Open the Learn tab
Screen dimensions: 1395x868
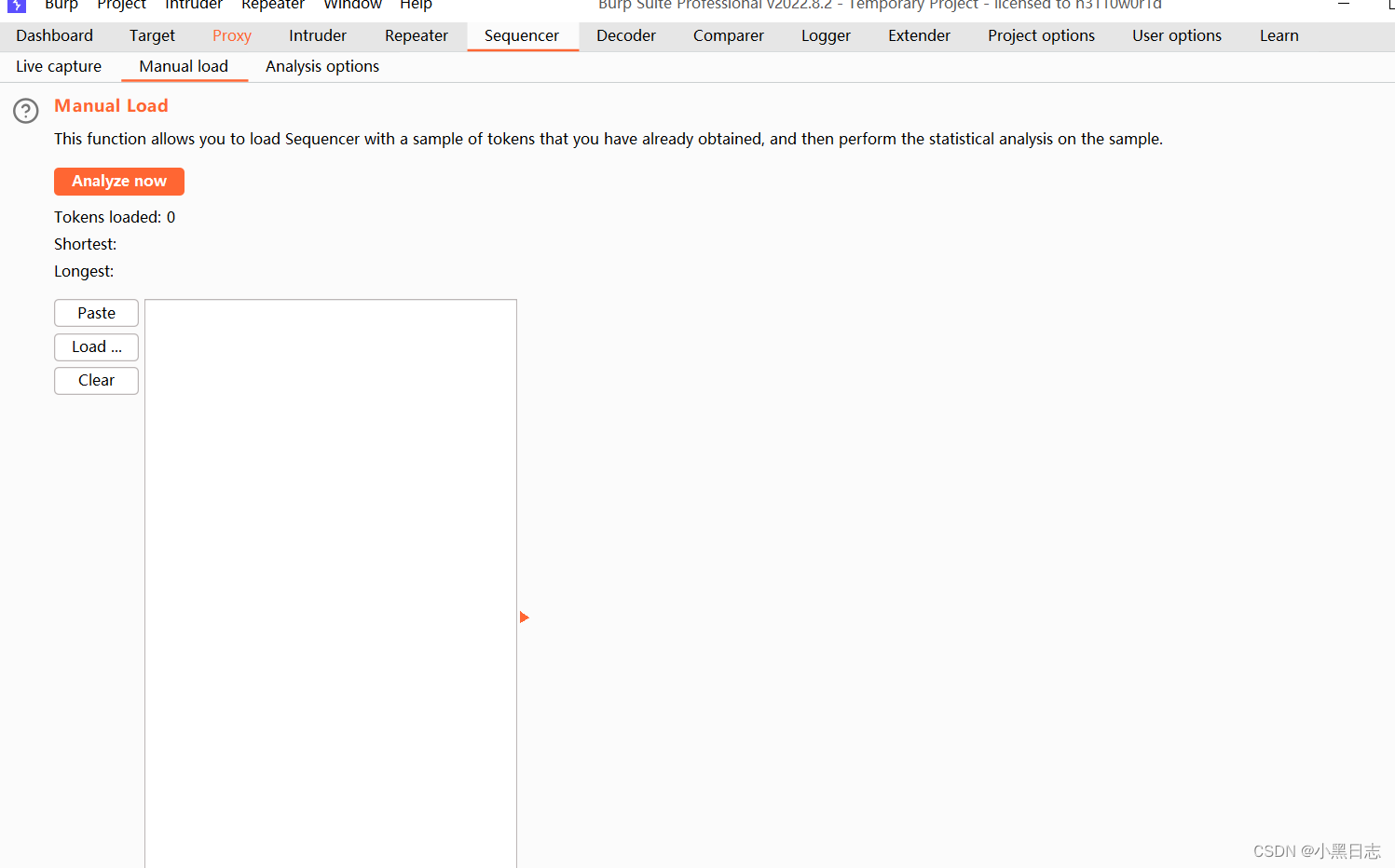coord(1279,35)
